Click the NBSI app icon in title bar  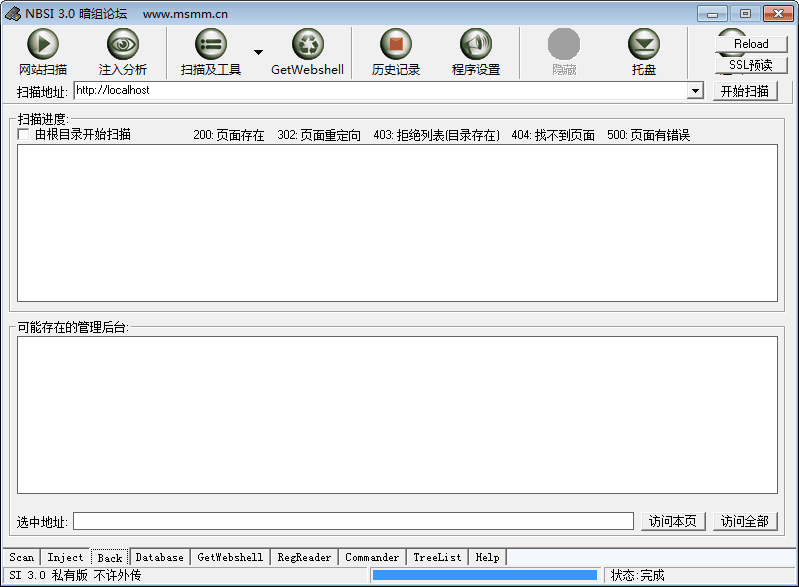coord(13,13)
